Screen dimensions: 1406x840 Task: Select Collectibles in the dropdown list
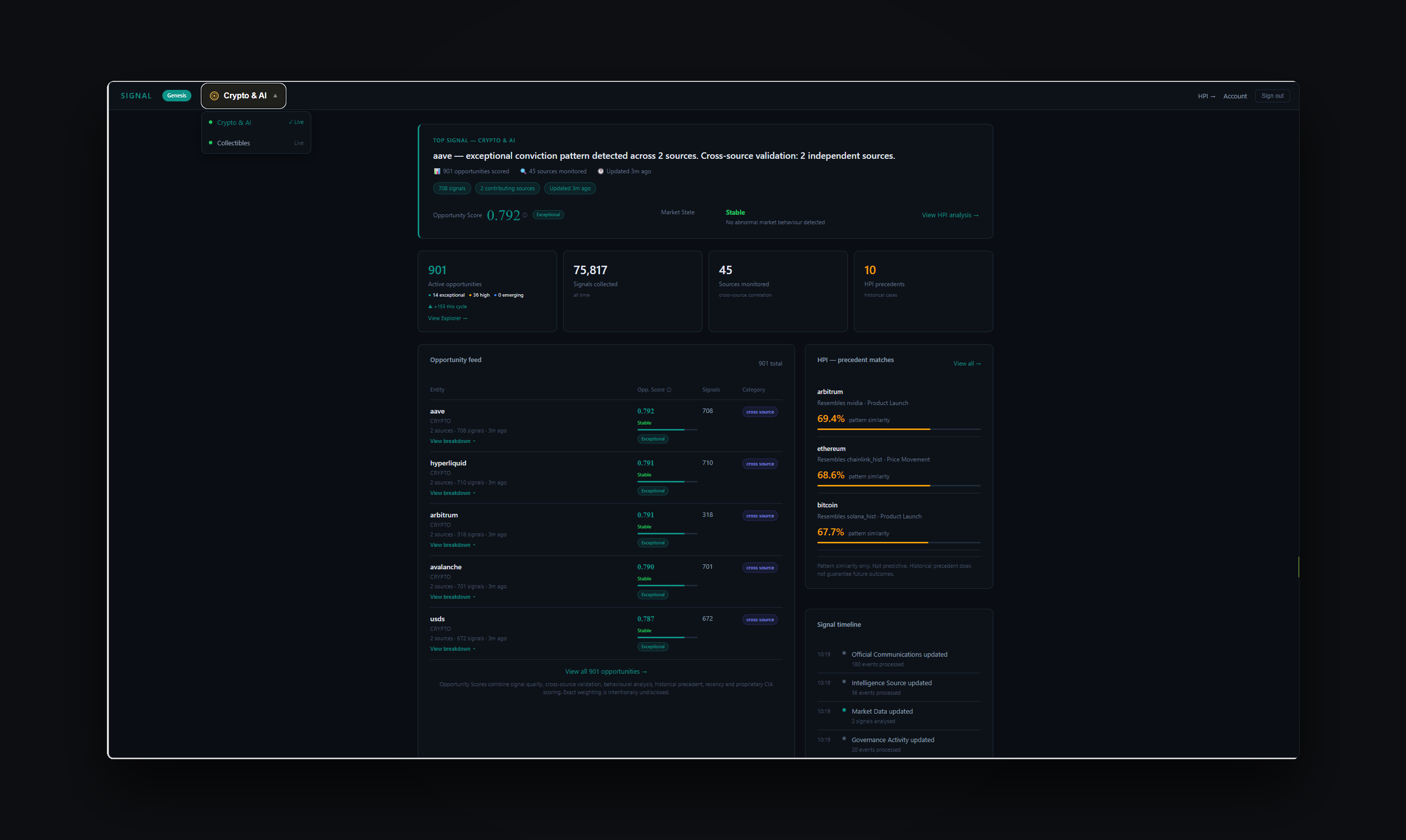pyautogui.click(x=256, y=143)
